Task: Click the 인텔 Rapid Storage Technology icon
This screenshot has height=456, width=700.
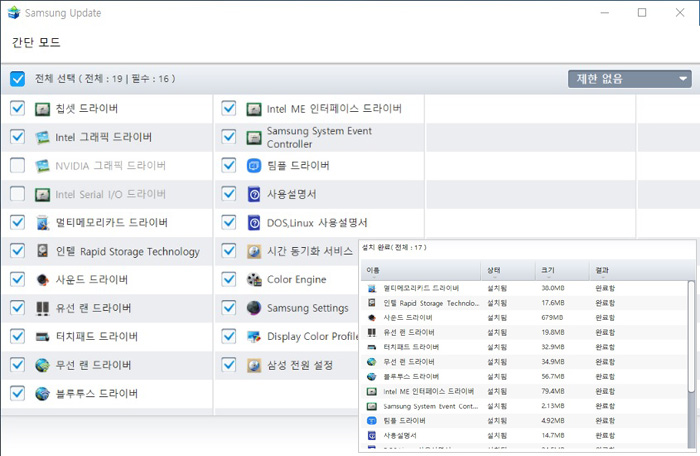Action: [x=42, y=251]
